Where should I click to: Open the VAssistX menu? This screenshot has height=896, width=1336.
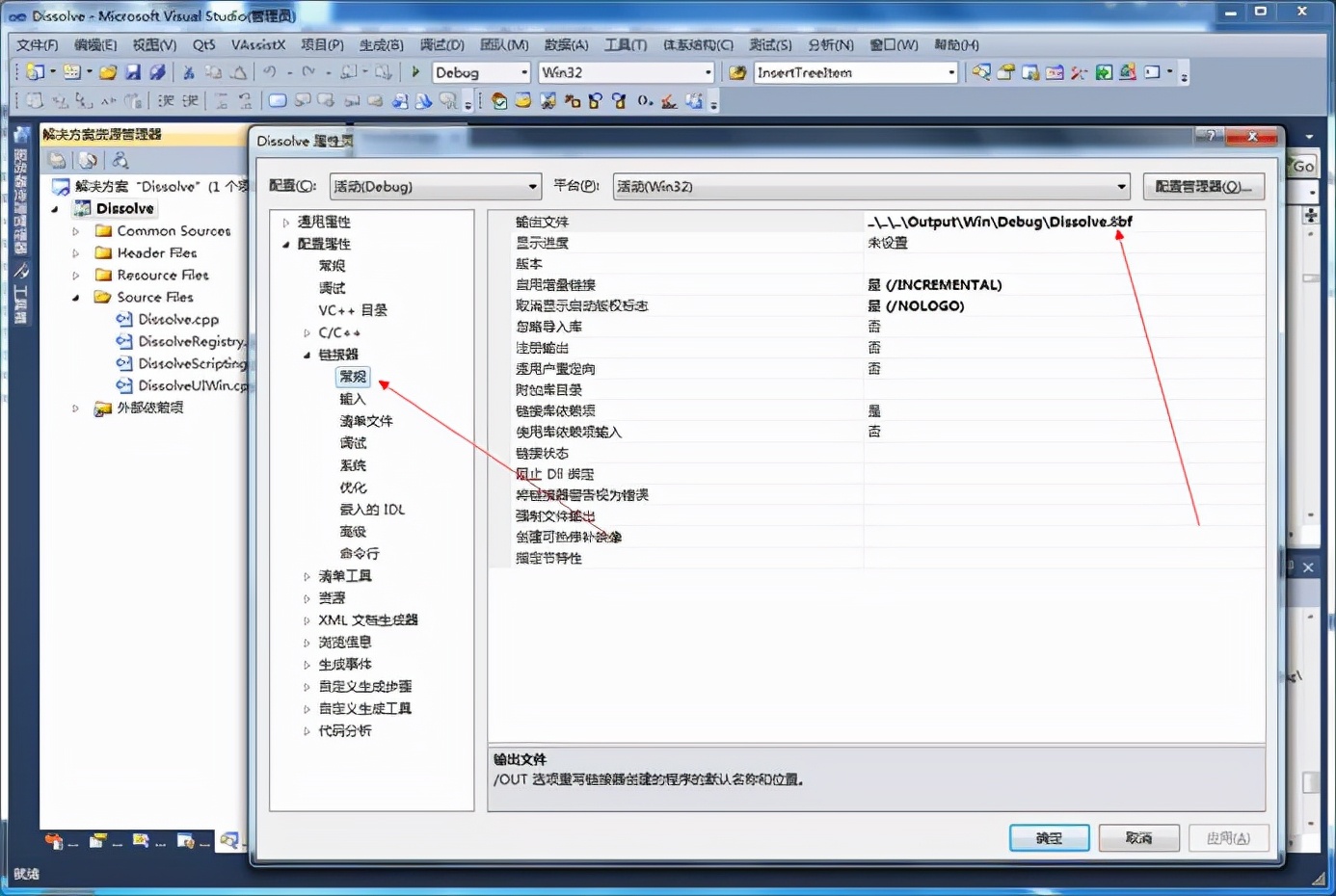point(259,44)
